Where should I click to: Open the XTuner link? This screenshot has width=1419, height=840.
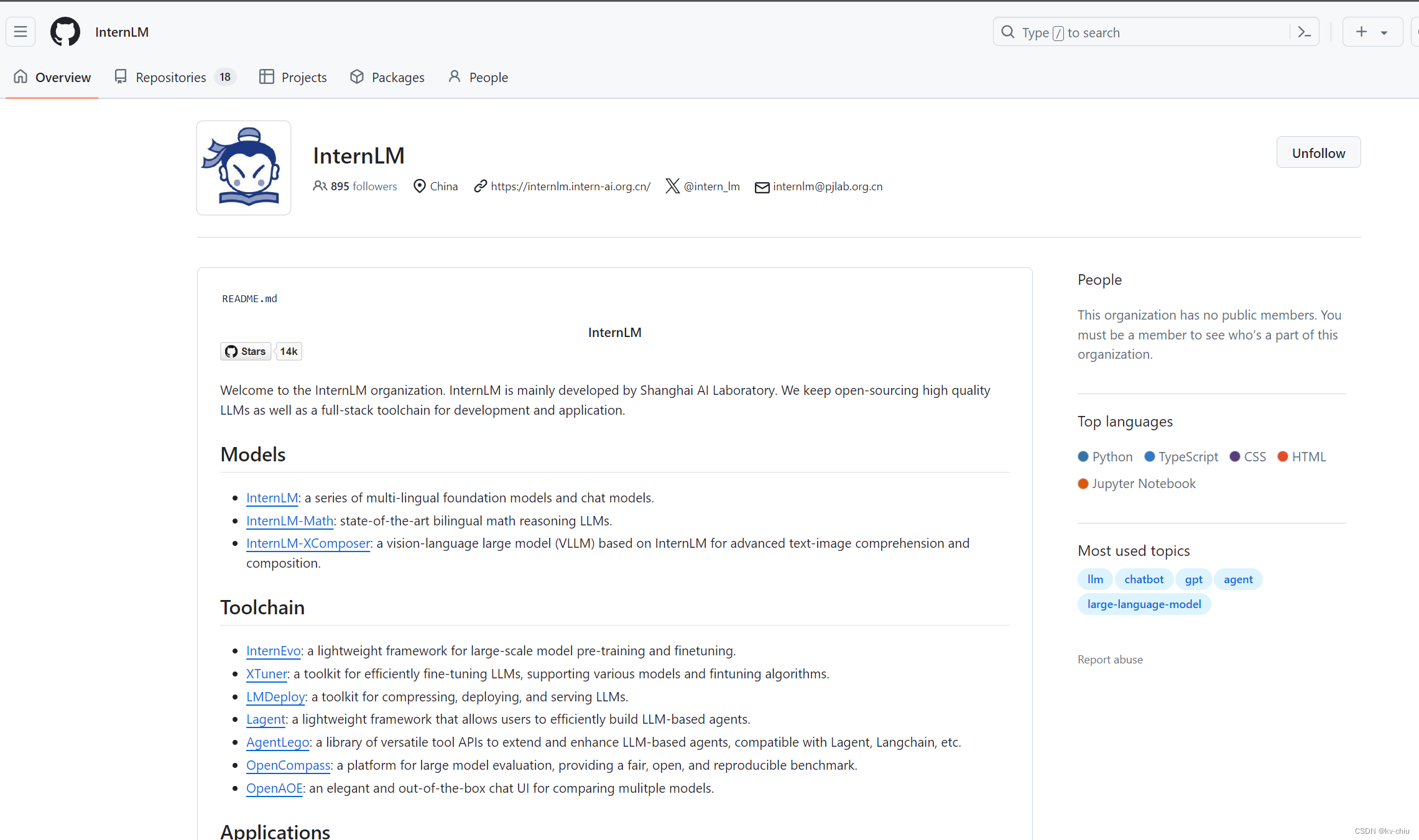267,674
